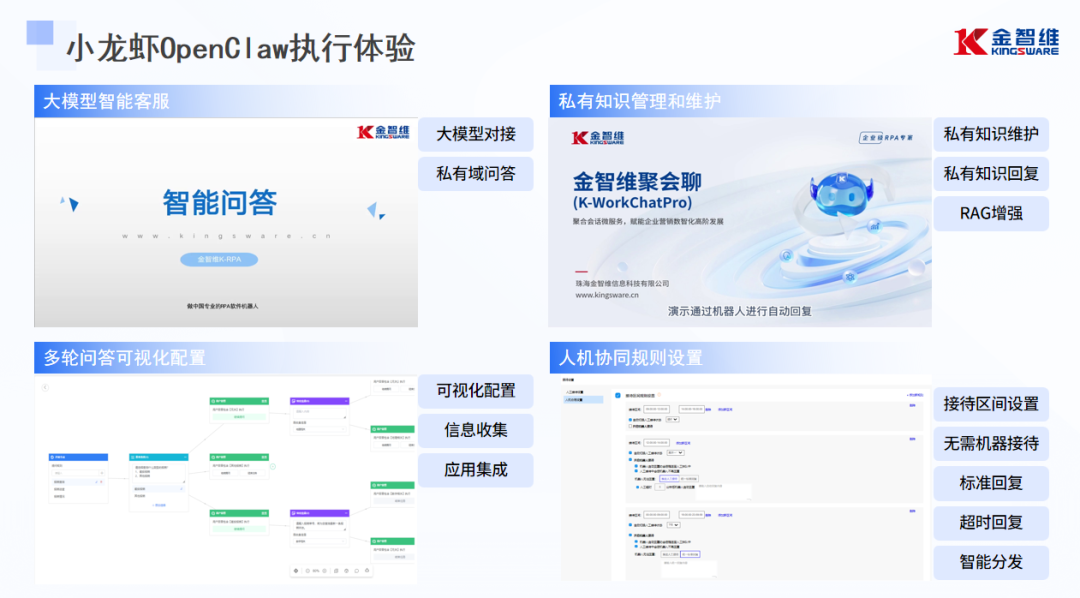Click the 80% zoom level control in the toolbar
The width and height of the screenshot is (1080, 598).
point(316,569)
